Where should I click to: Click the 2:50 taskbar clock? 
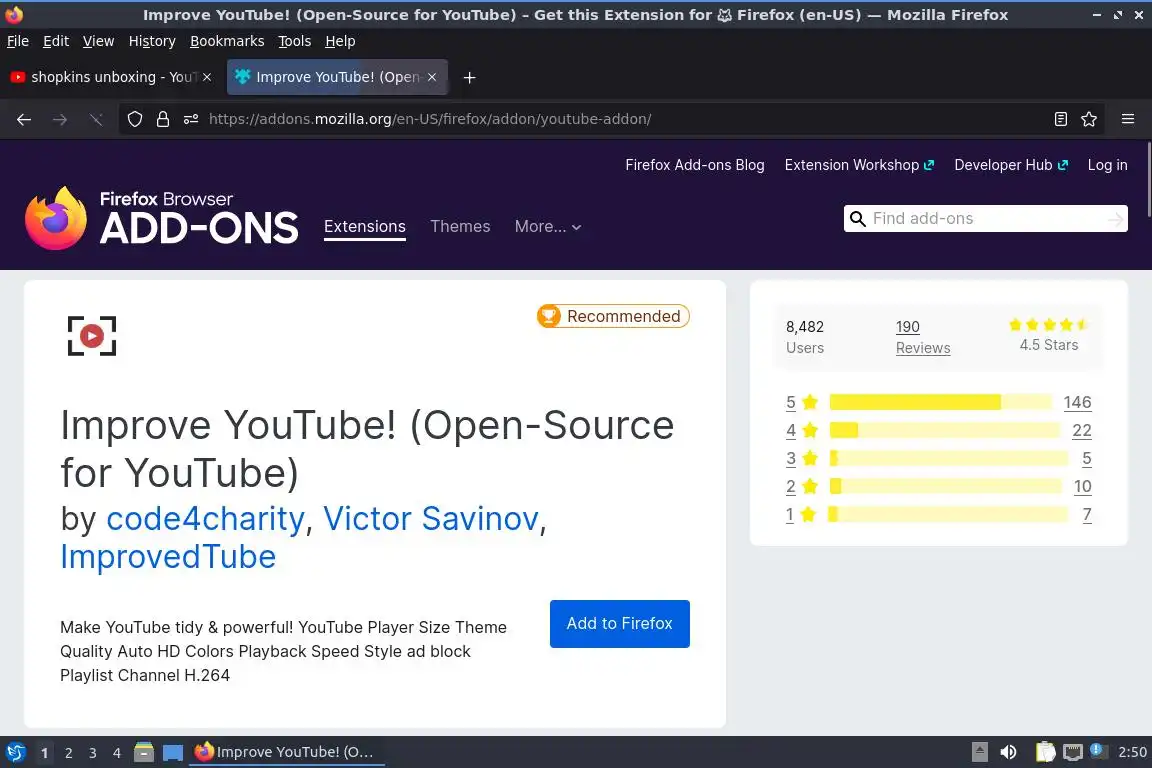click(1132, 752)
